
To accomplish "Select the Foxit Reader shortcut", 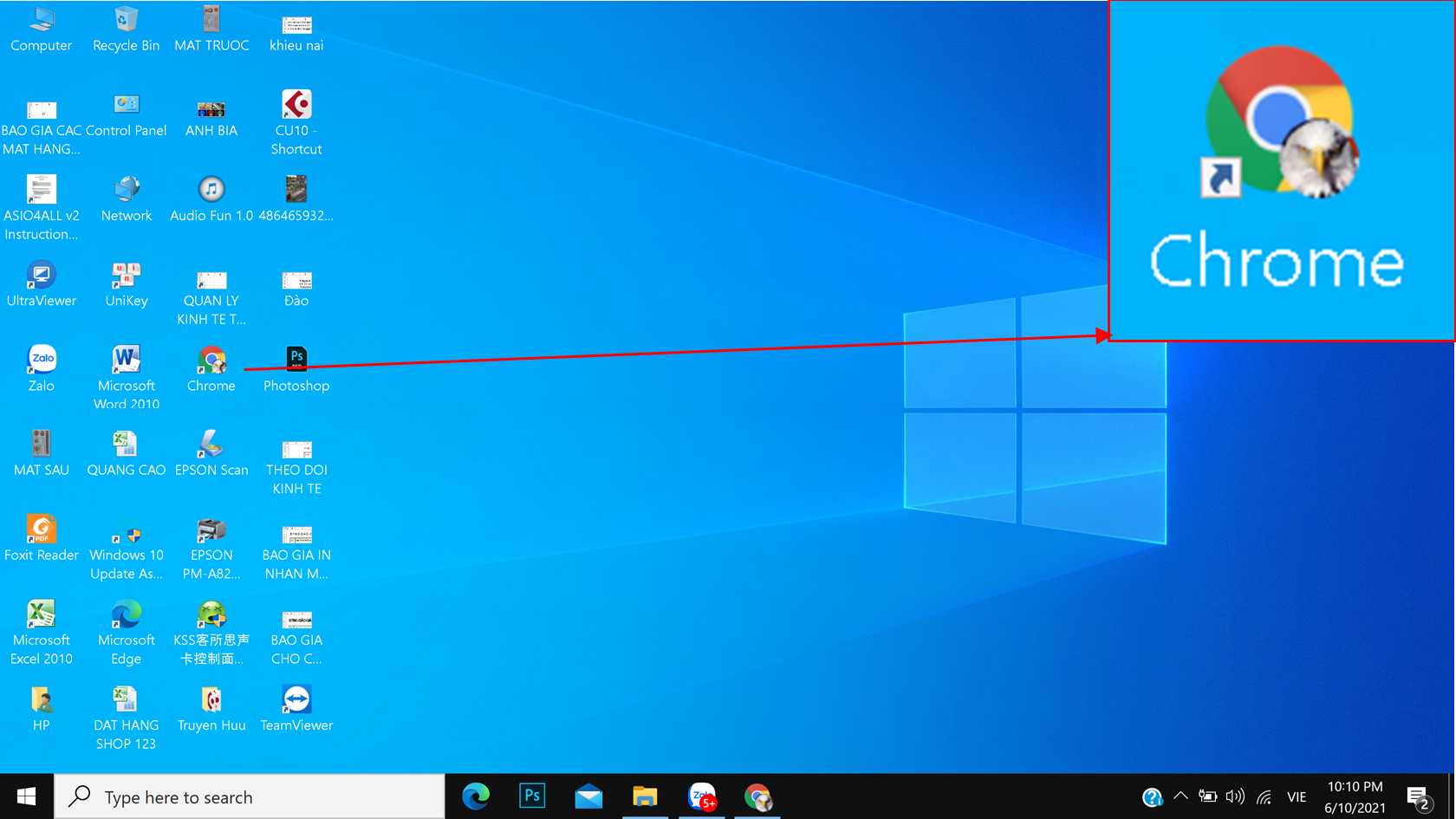I will (42, 538).
